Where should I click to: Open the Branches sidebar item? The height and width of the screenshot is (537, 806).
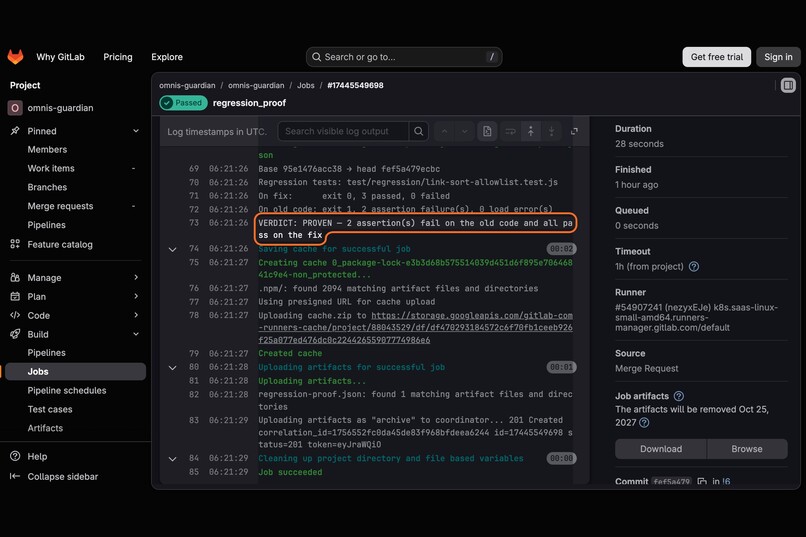[x=47, y=187]
